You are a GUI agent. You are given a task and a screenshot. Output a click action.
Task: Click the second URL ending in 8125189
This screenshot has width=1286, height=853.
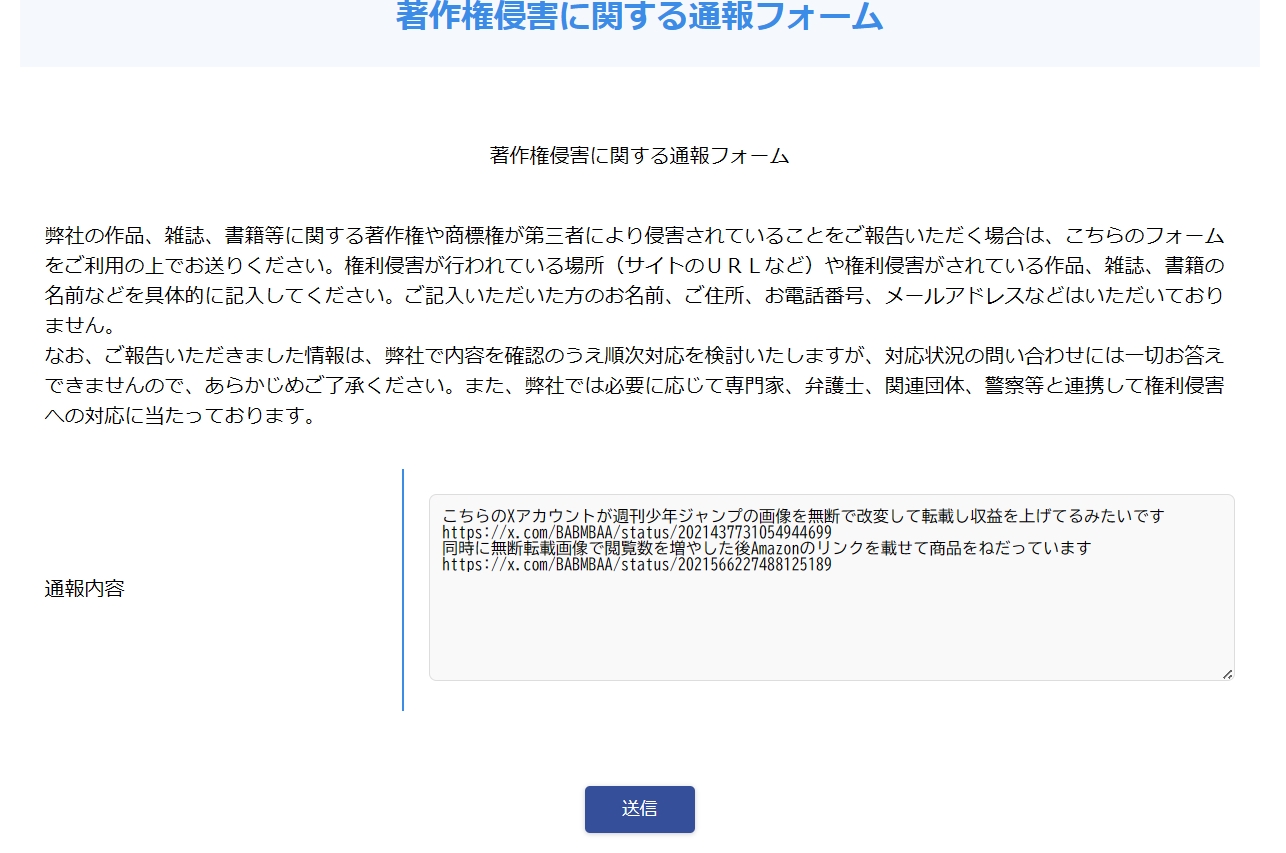click(637, 564)
